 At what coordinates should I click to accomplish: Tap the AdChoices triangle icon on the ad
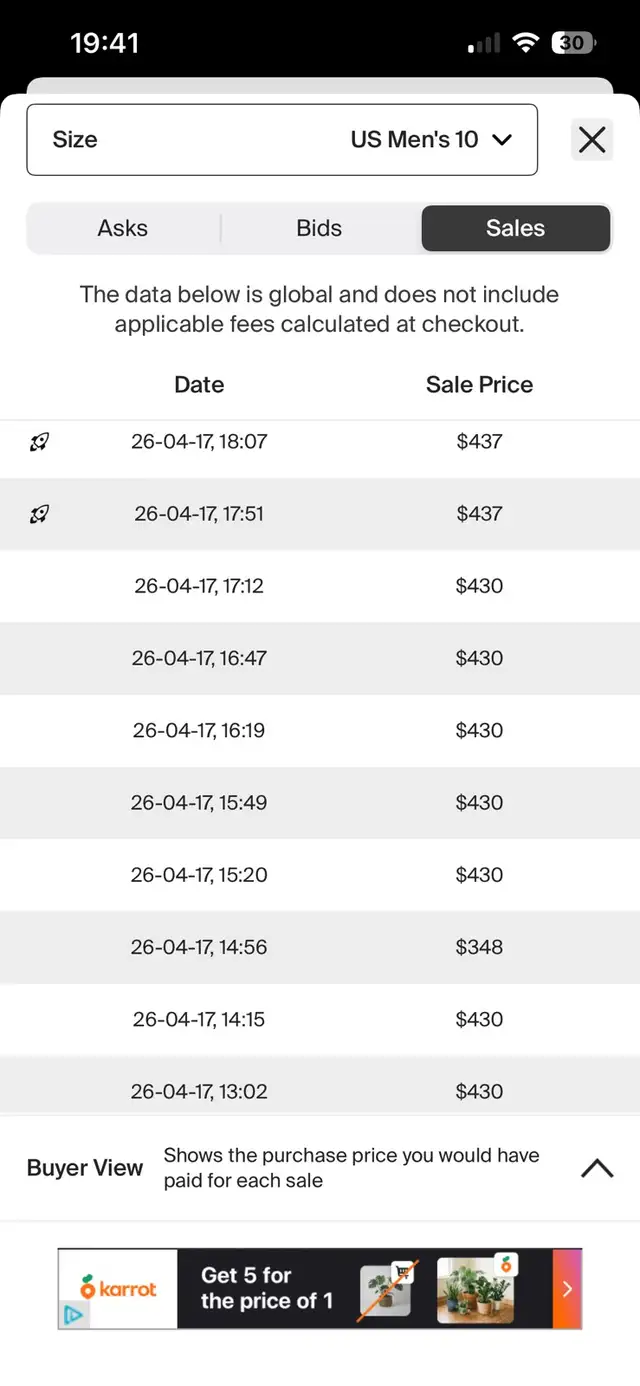point(73,1315)
